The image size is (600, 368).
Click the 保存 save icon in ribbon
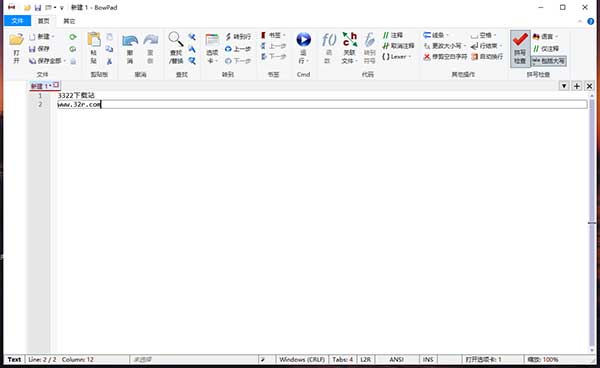pyautogui.click(x=33, y=49)
